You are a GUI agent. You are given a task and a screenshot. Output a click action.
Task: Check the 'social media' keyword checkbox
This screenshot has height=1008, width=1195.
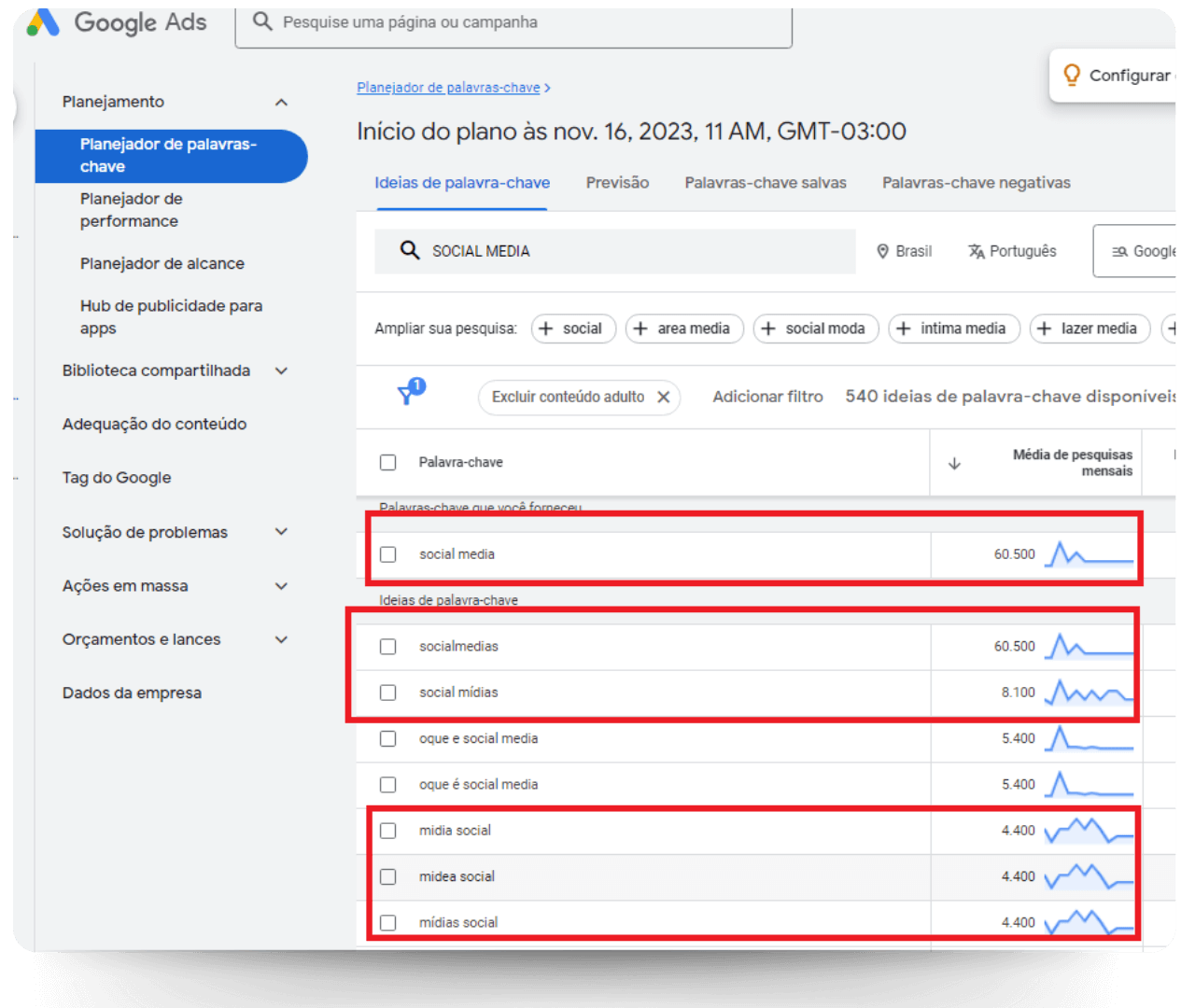(x=388, y=554)
